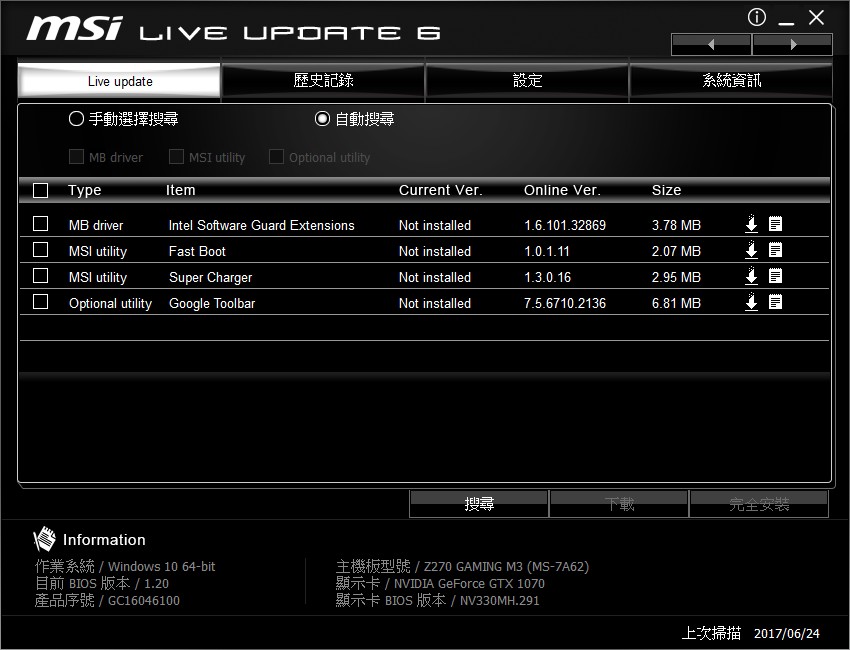Select the 手動選擇搜尋 radio button

(x=76, y=119)
